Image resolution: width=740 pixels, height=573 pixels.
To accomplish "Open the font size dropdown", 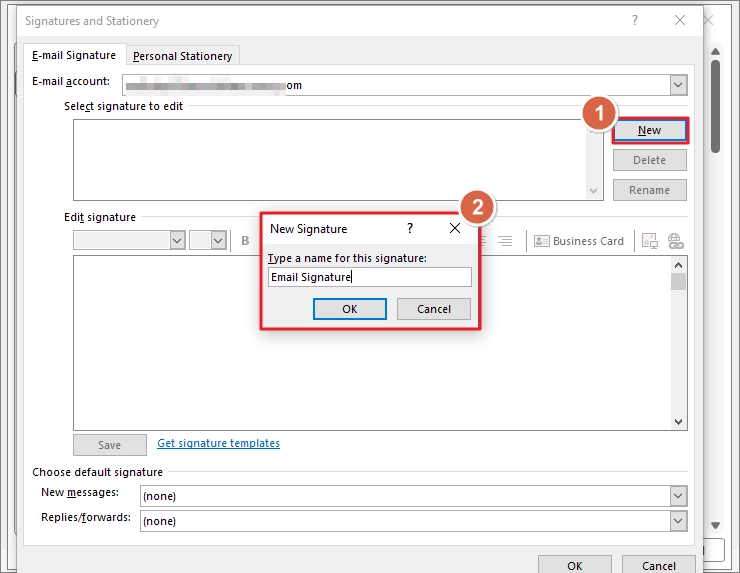I will click(x=218, y=241).
